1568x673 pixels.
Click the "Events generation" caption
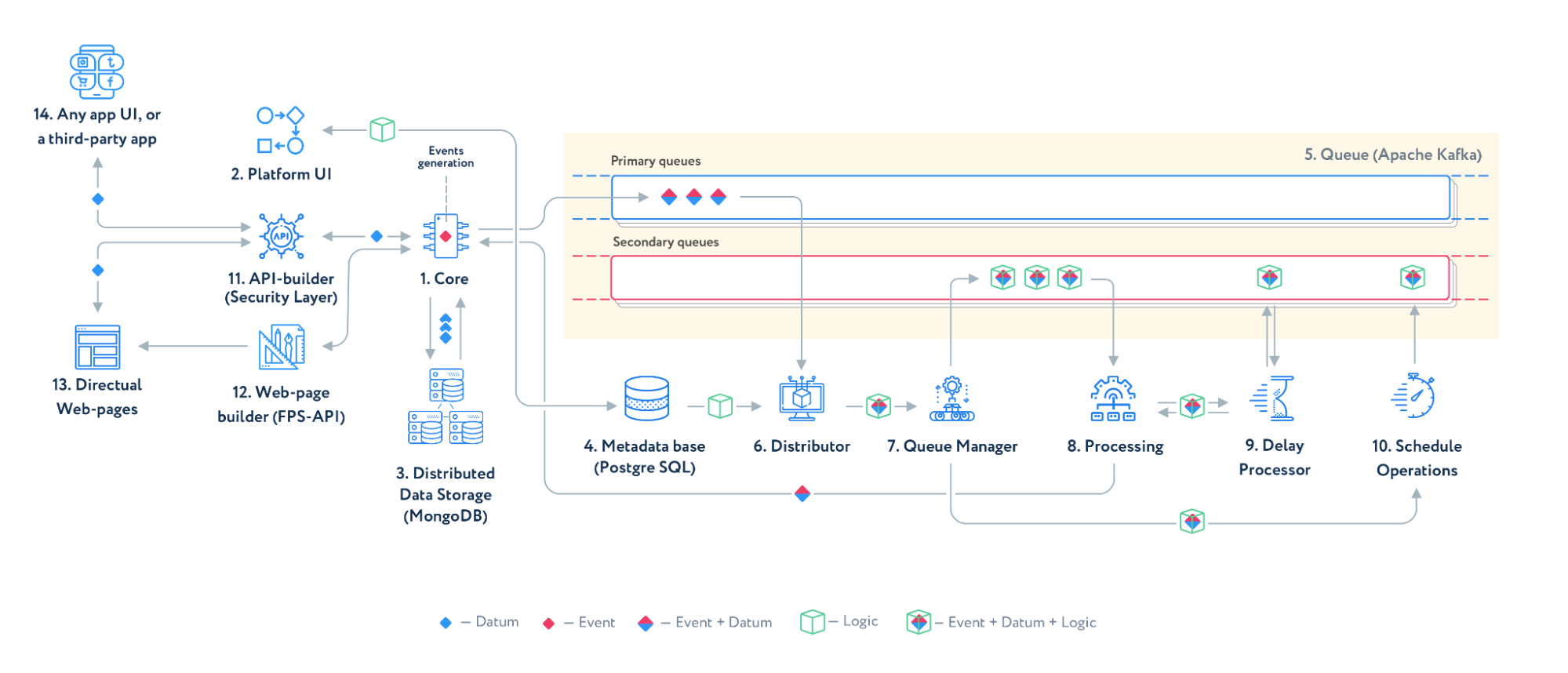(x=446, y=157)
